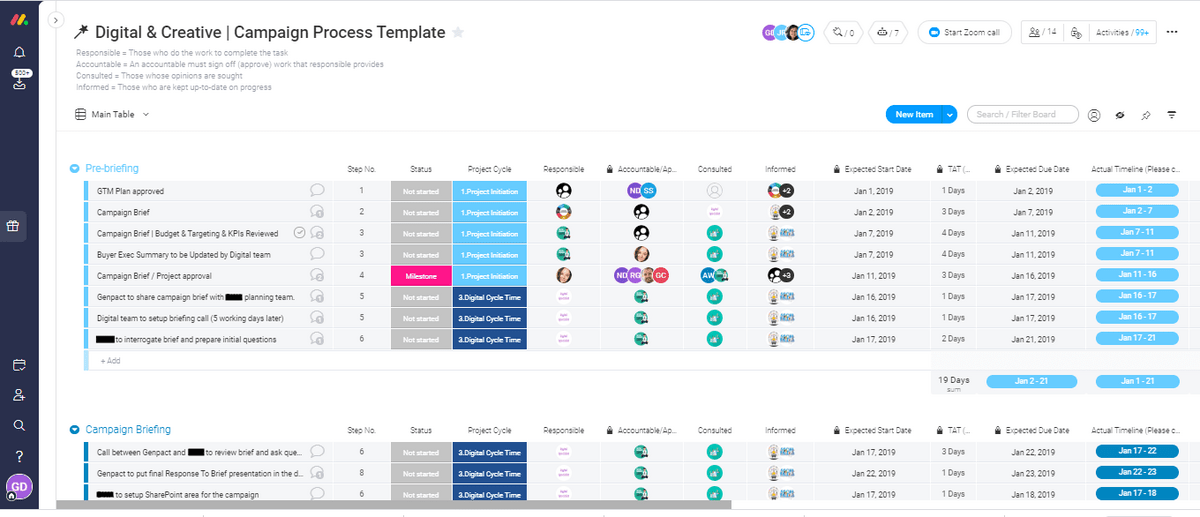Click the New Item button
Image resolution: width=1200 pixels, height=517 pixels.
pos(913,115)
